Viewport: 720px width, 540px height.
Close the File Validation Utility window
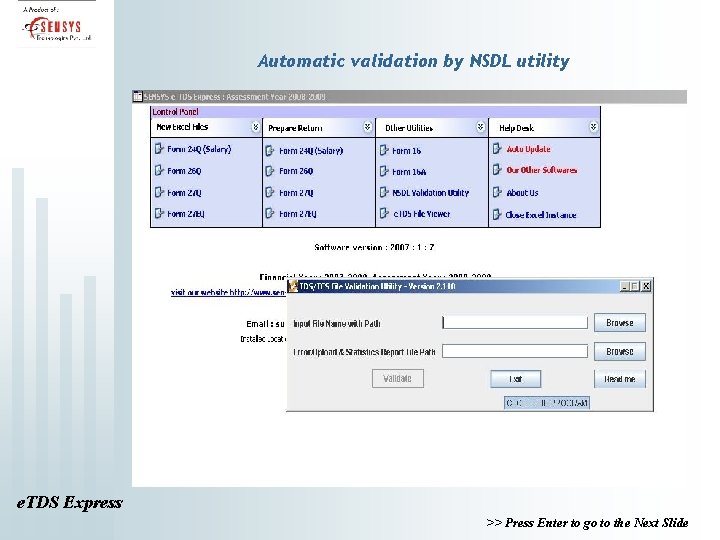click(x=646, y=287)
